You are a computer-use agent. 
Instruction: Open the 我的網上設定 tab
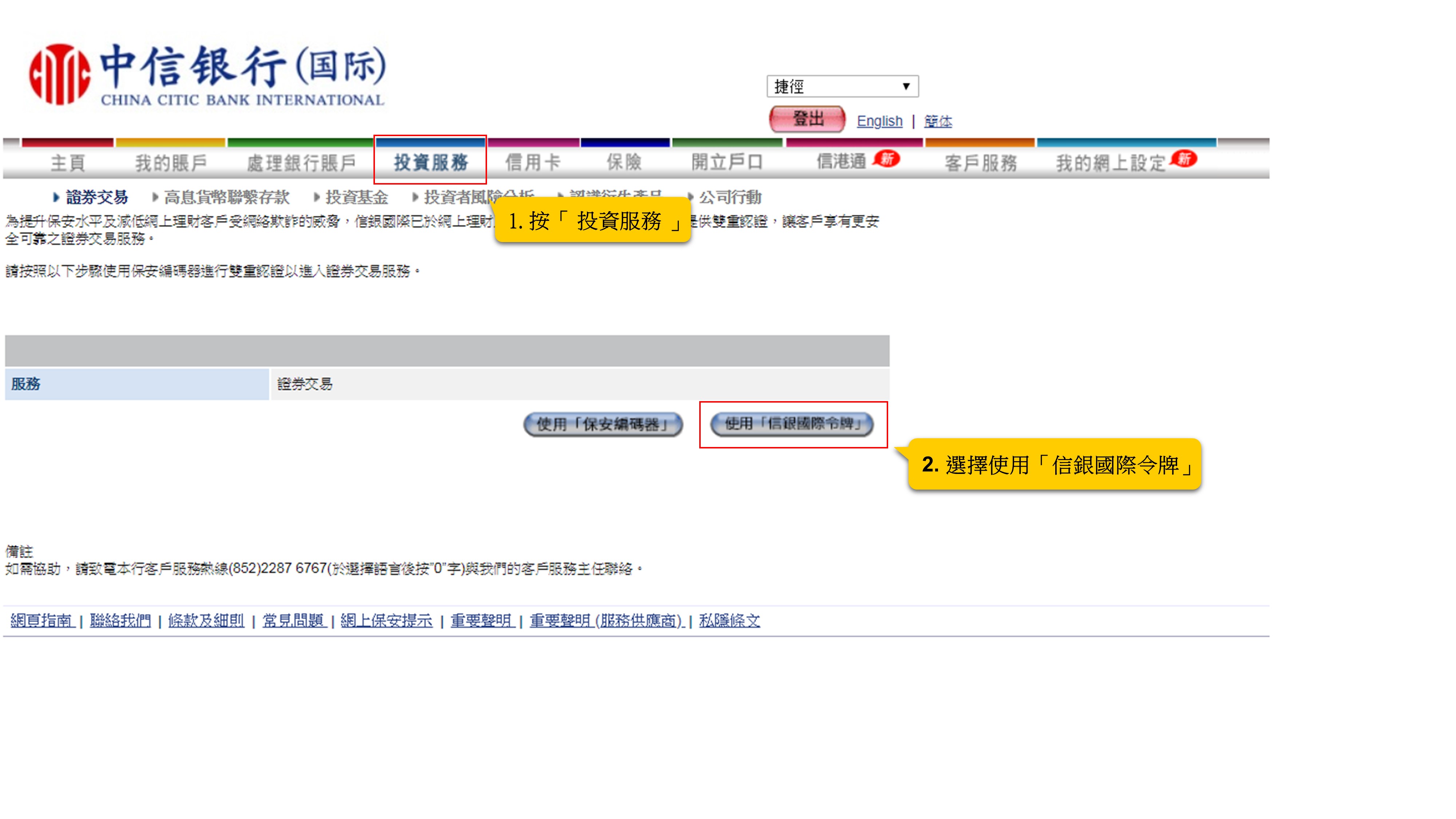(x=1111, y=163)
